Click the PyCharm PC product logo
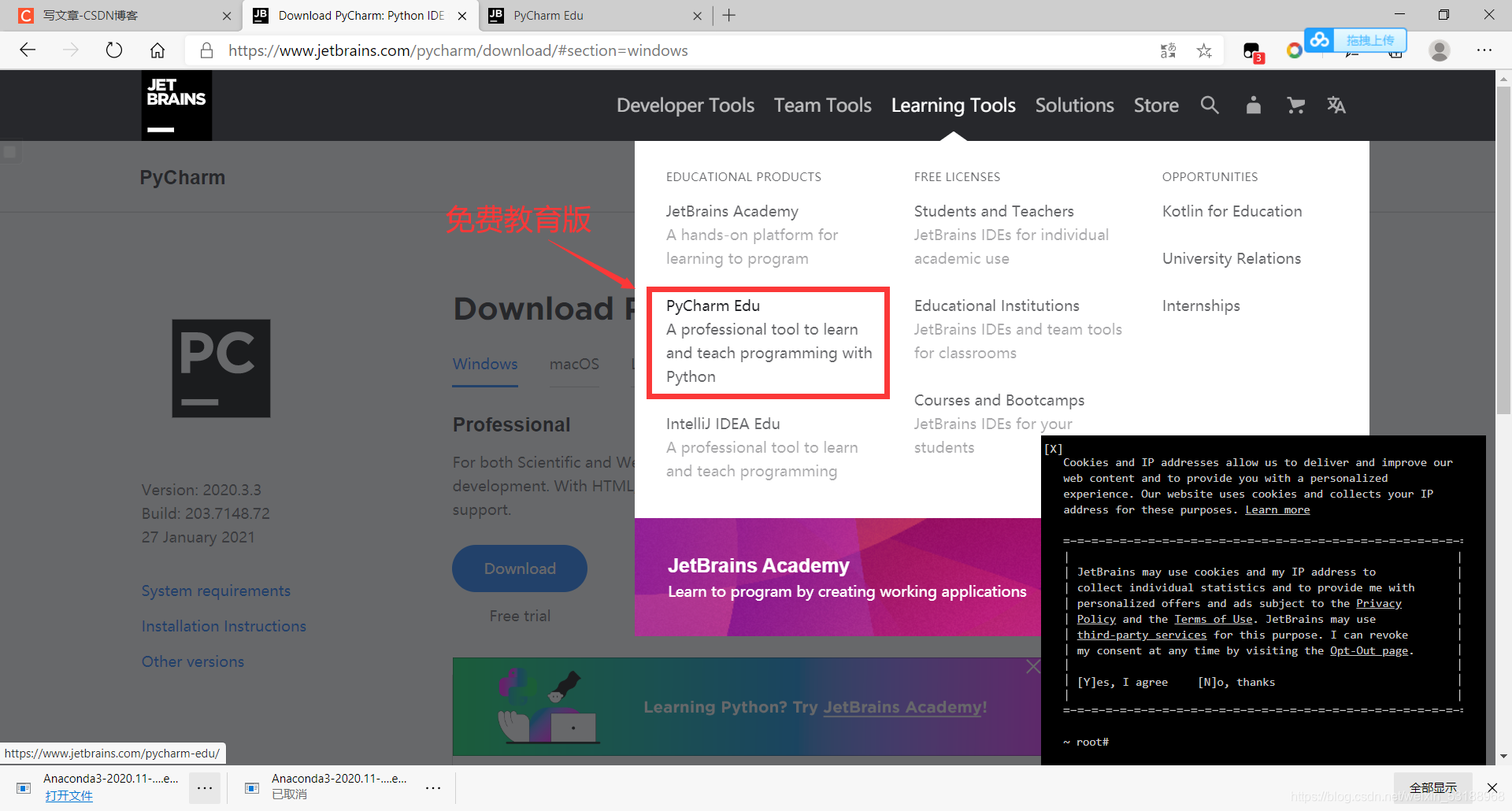 221,368
